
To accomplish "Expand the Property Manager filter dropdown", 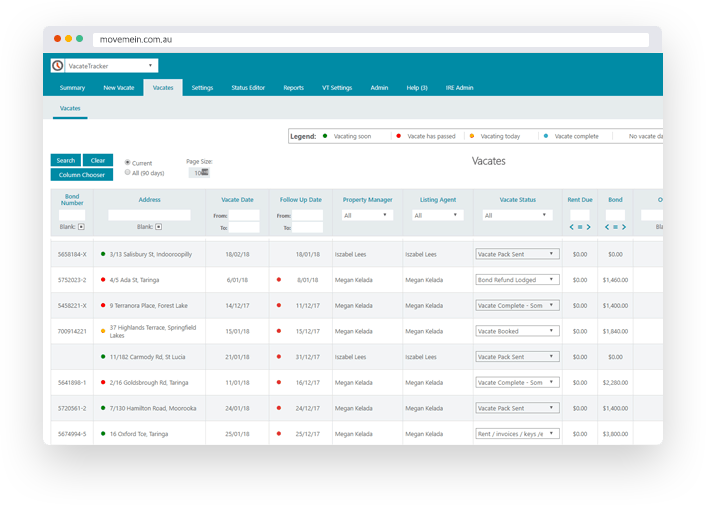I will coord(367,215).
